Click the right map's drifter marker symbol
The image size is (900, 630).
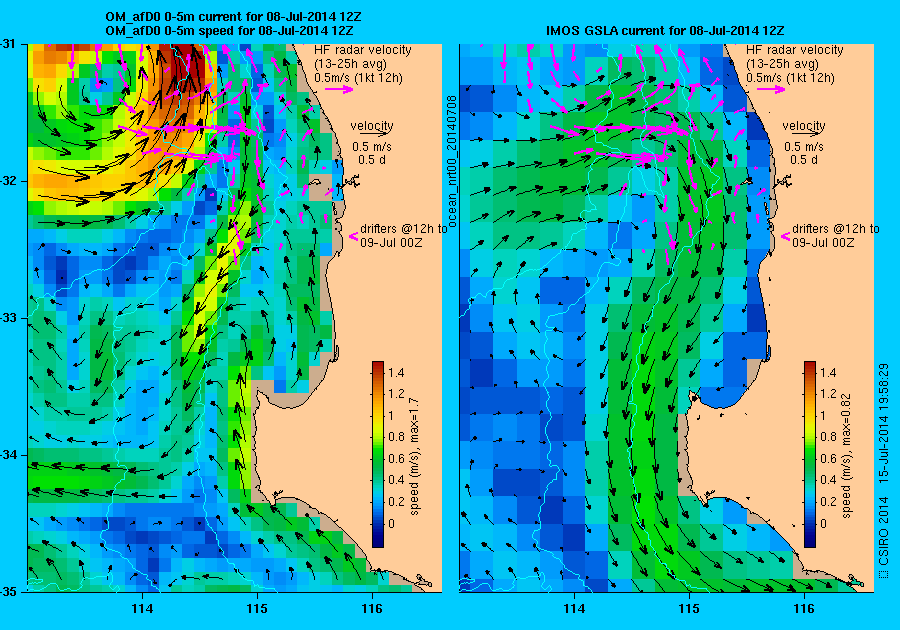[x=786, y=236]
